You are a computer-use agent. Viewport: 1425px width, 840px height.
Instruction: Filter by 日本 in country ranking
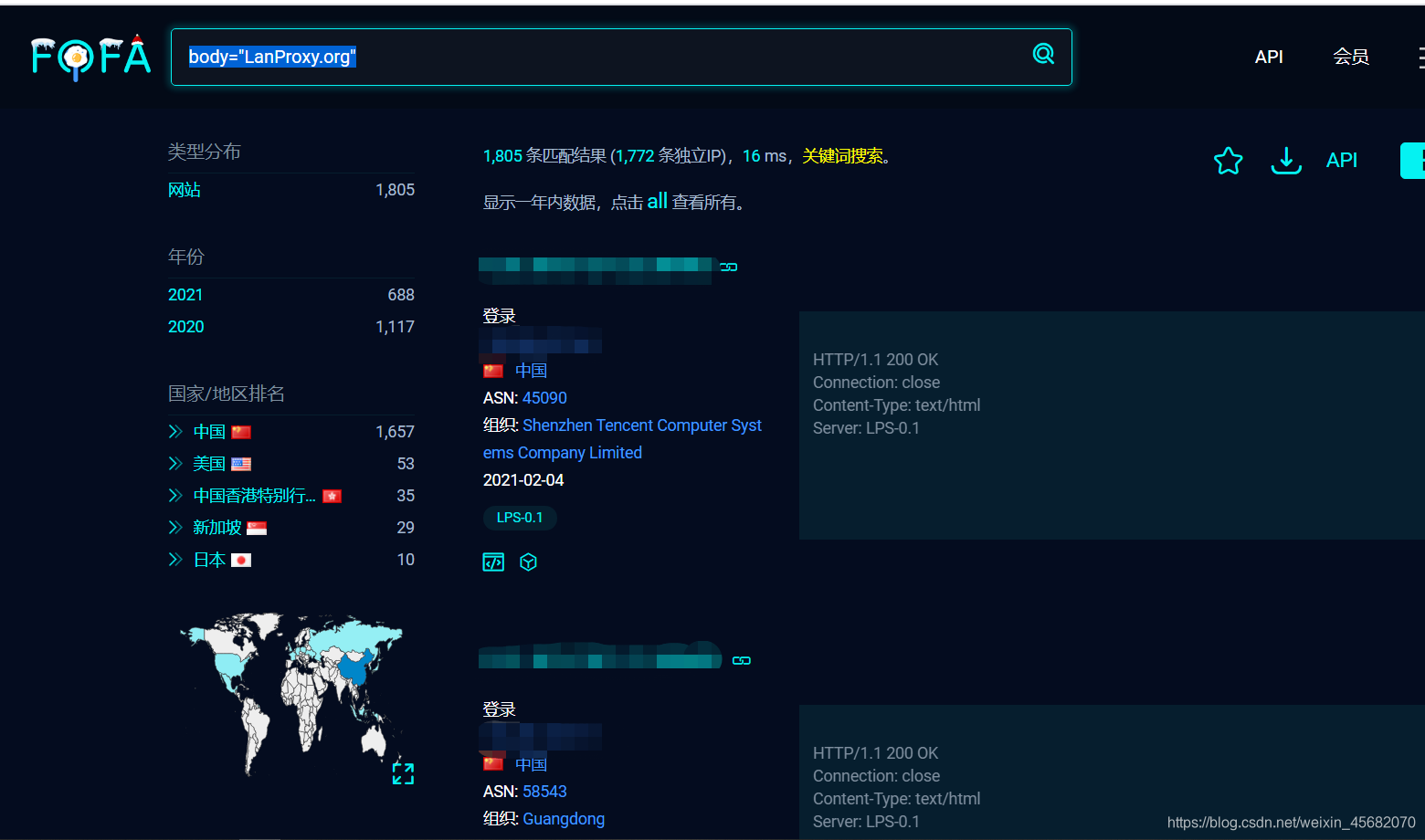209,560
